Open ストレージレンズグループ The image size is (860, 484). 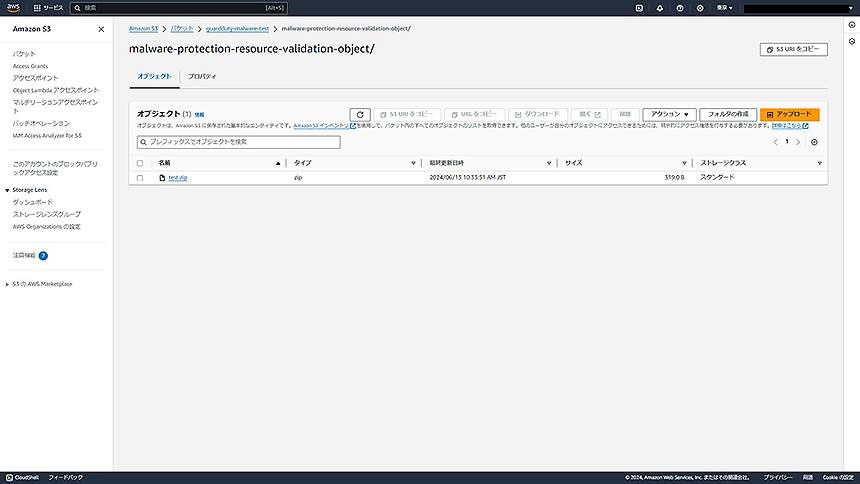click(47, 214)
